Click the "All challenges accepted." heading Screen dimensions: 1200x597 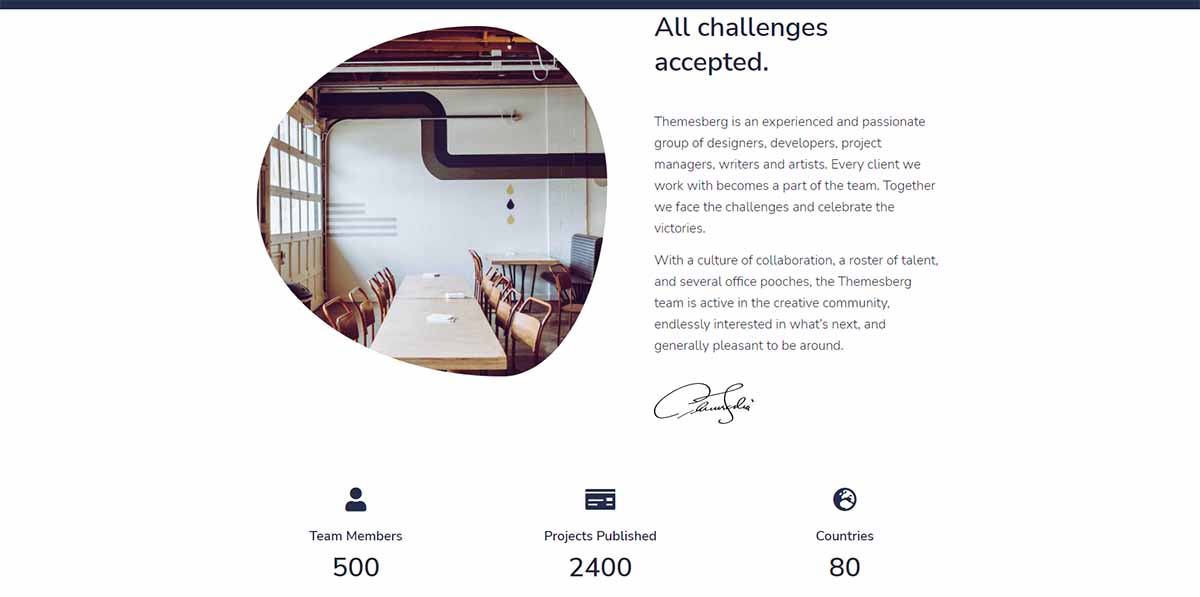(740, 45)
